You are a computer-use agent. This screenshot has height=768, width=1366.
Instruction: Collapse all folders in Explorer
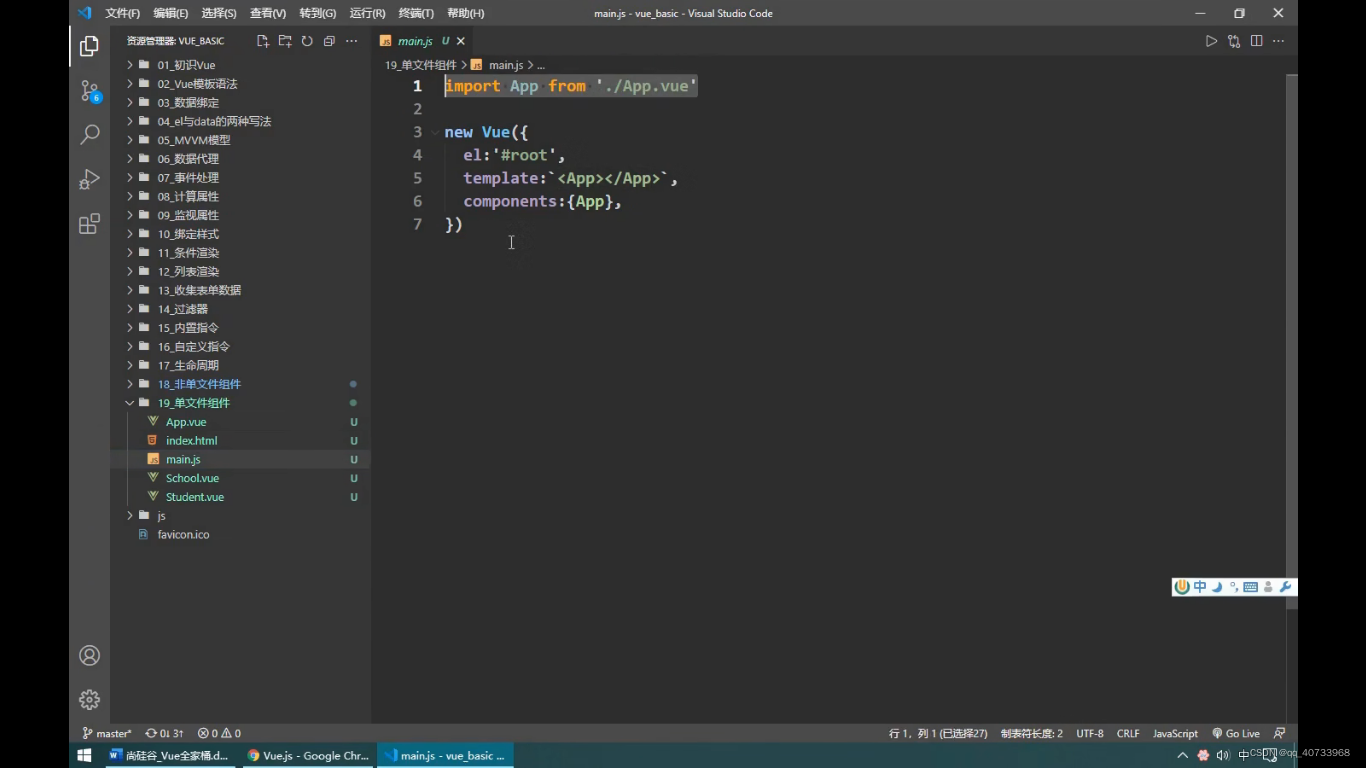[x=329, y=41]
